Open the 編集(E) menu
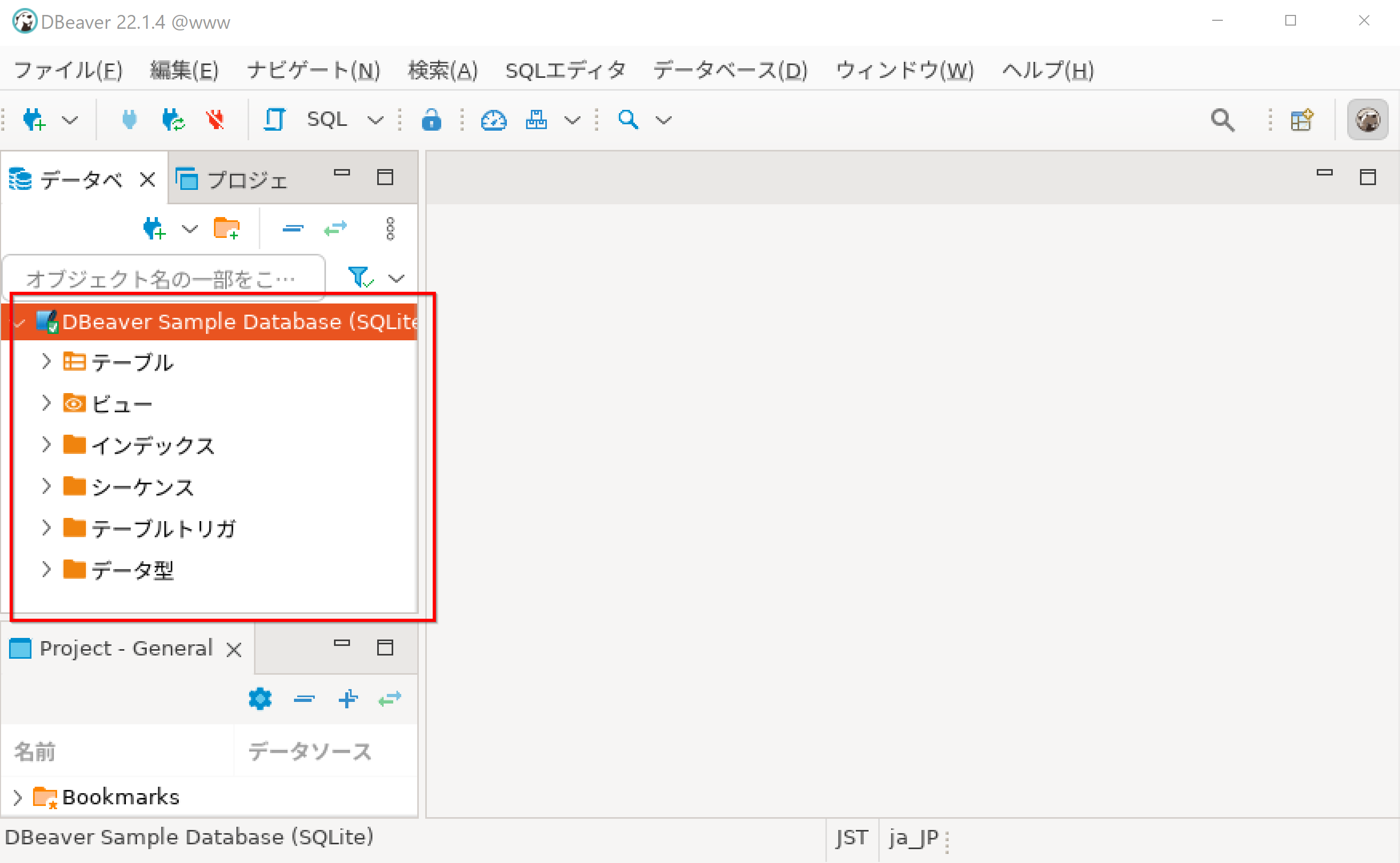Screen dimensions: 1400x863 (184, 70)
